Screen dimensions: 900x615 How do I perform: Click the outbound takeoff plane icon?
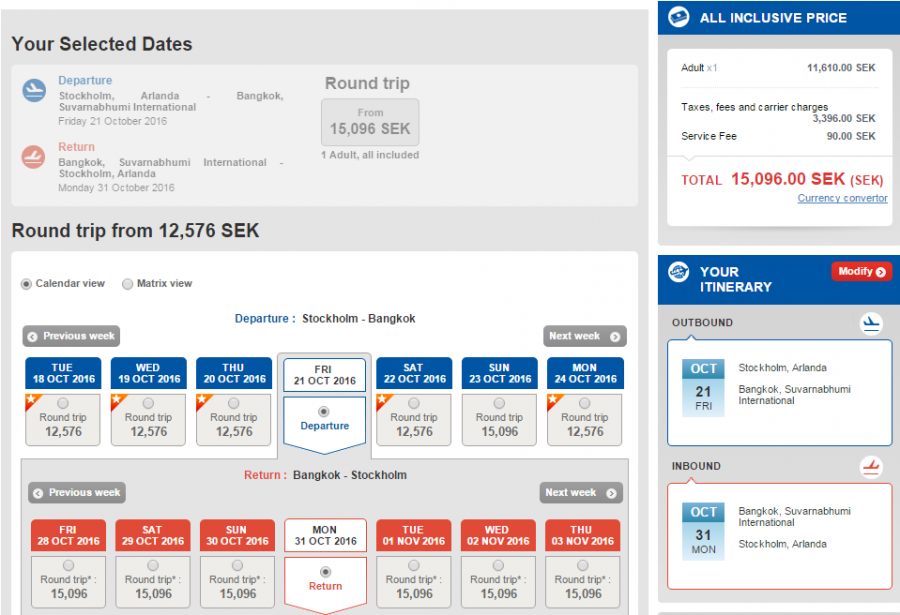click(x=871, y=323)
